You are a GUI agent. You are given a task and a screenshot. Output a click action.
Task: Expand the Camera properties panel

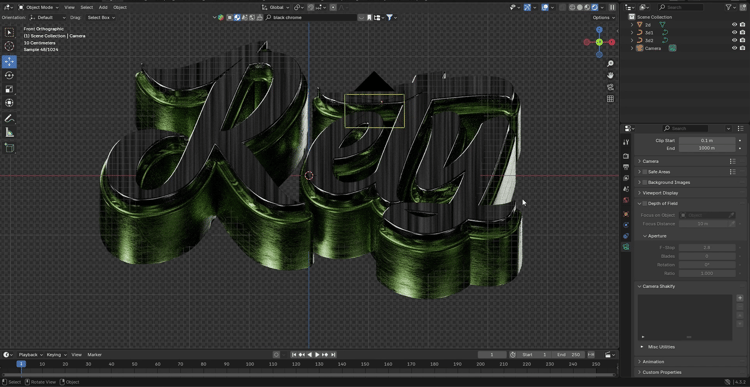point(651,161)
